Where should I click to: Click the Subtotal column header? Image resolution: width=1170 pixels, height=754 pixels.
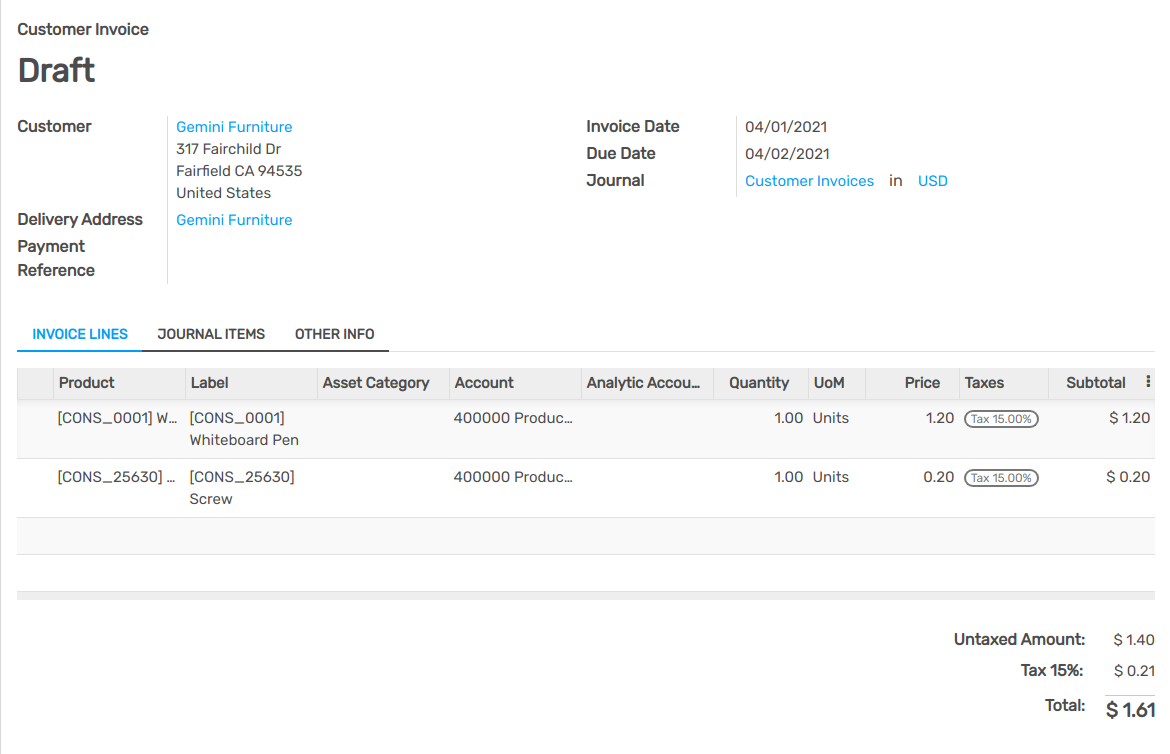1095,383
